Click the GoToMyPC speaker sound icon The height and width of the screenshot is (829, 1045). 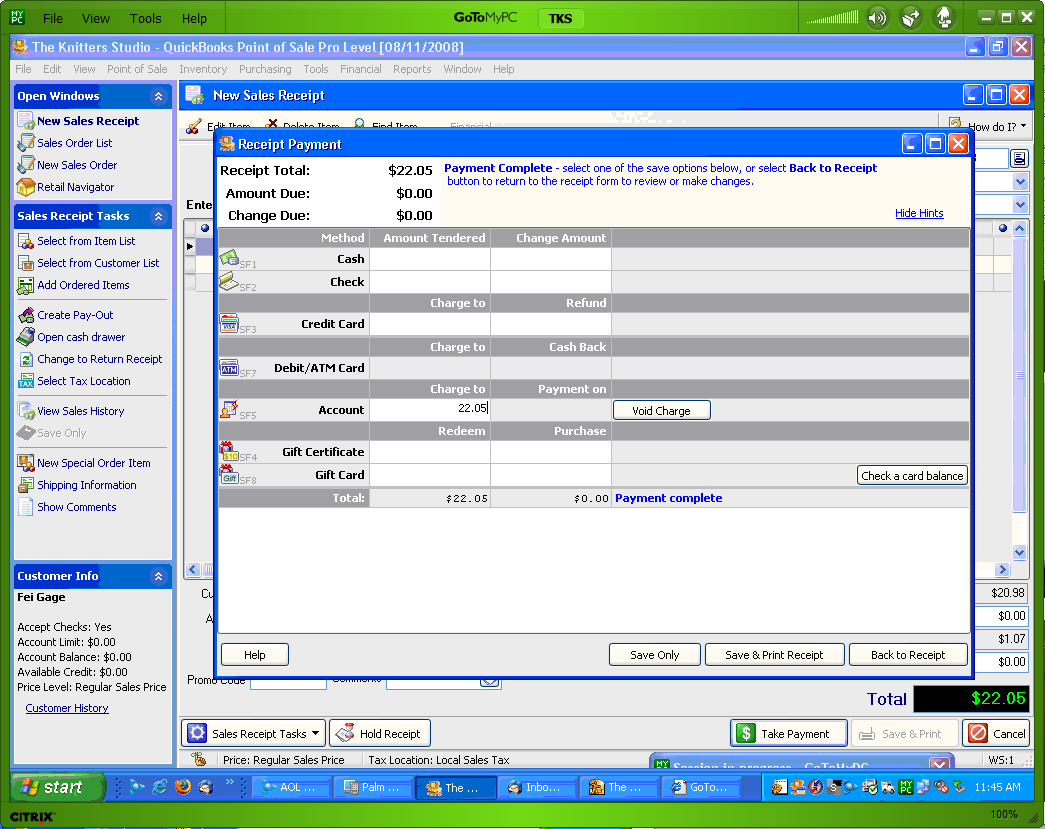click(878, 18)
